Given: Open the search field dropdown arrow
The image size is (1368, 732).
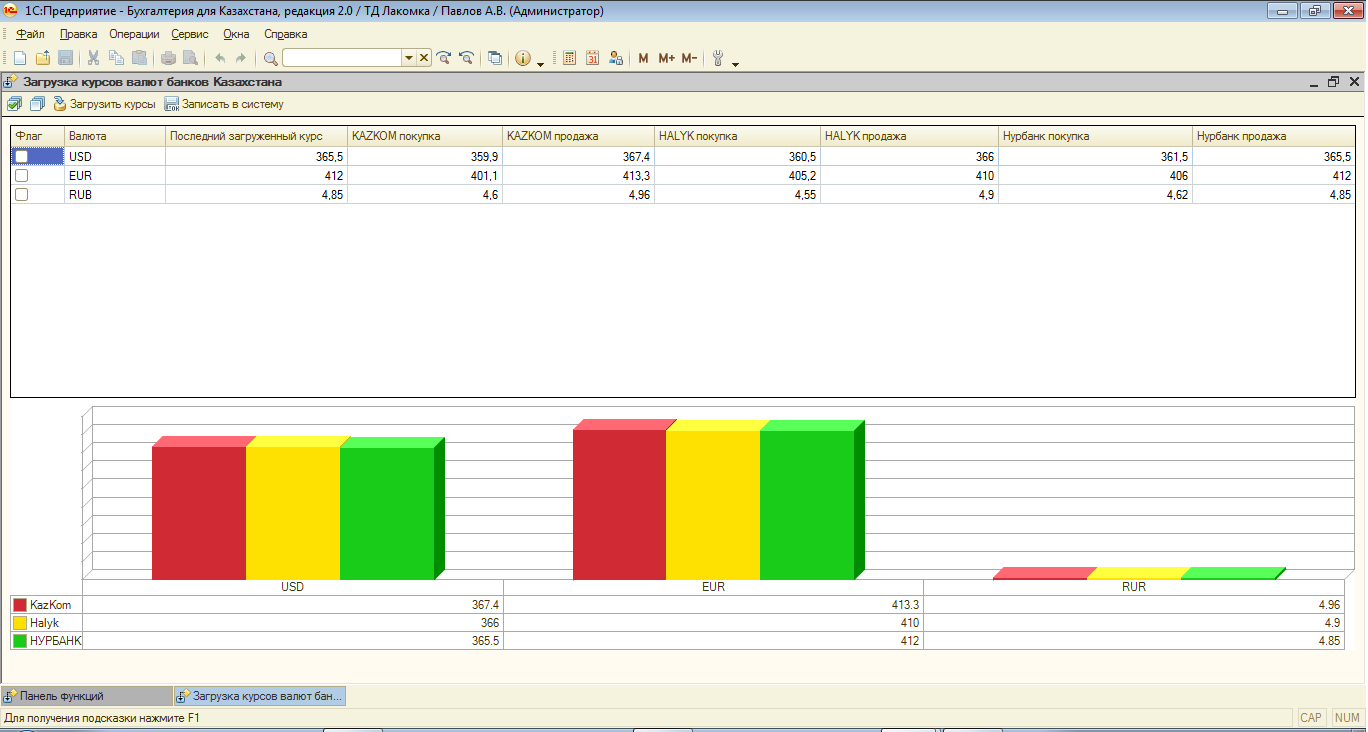Looking at the screenshot, I should (408, 58).
